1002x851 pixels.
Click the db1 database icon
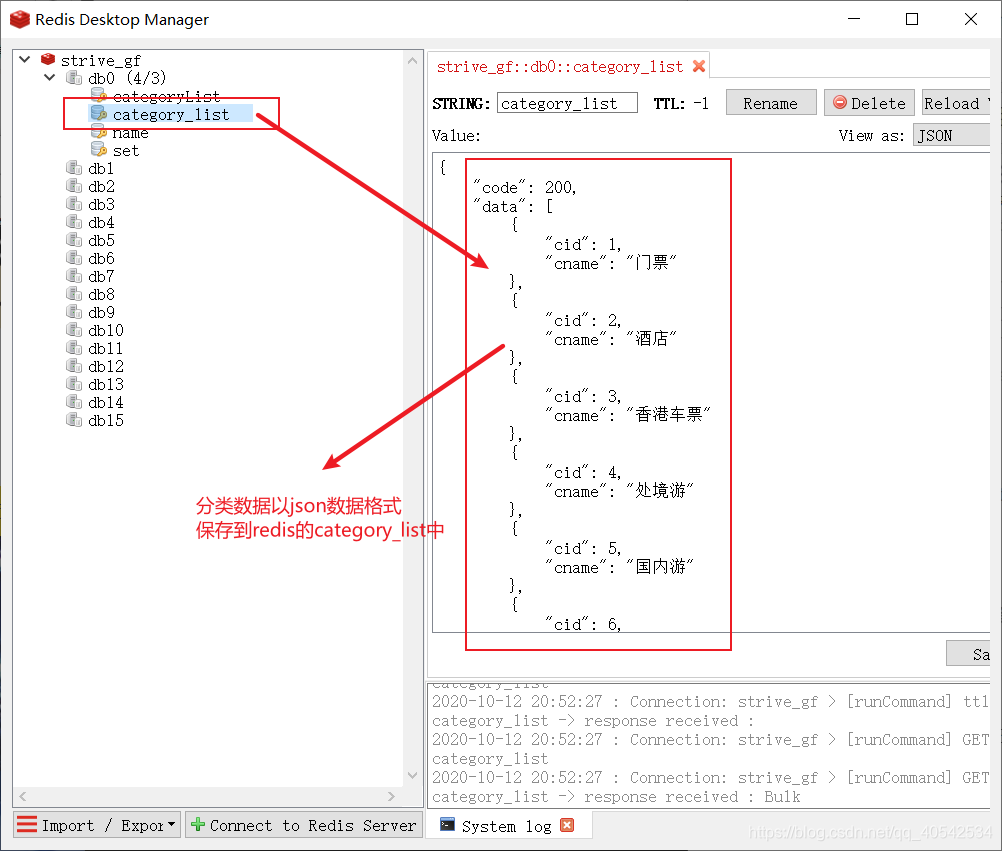tap(74, 168)
